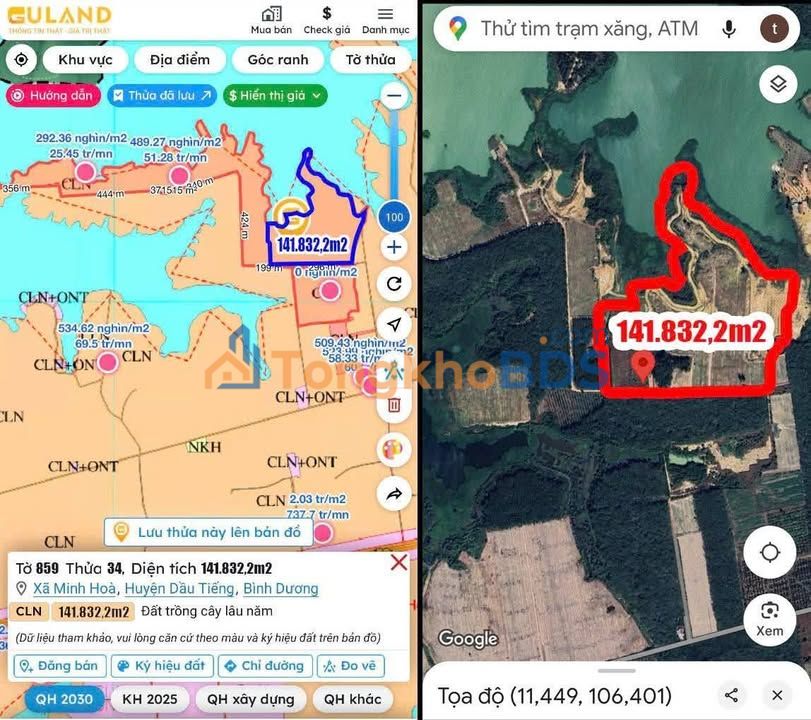Tap the share arrow icon on map
This screenshot has width=811, height=720.
point(394,493)
